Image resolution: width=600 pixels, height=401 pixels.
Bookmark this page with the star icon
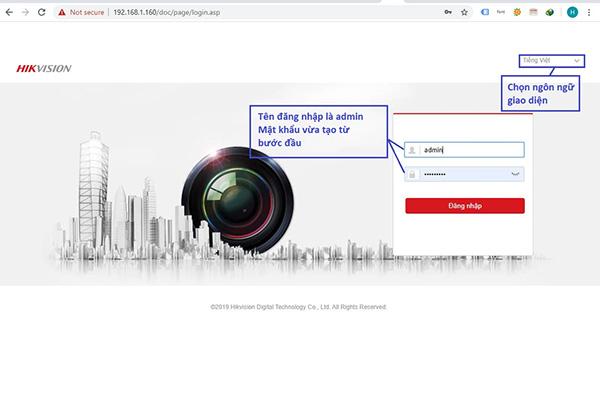(464, 12)
